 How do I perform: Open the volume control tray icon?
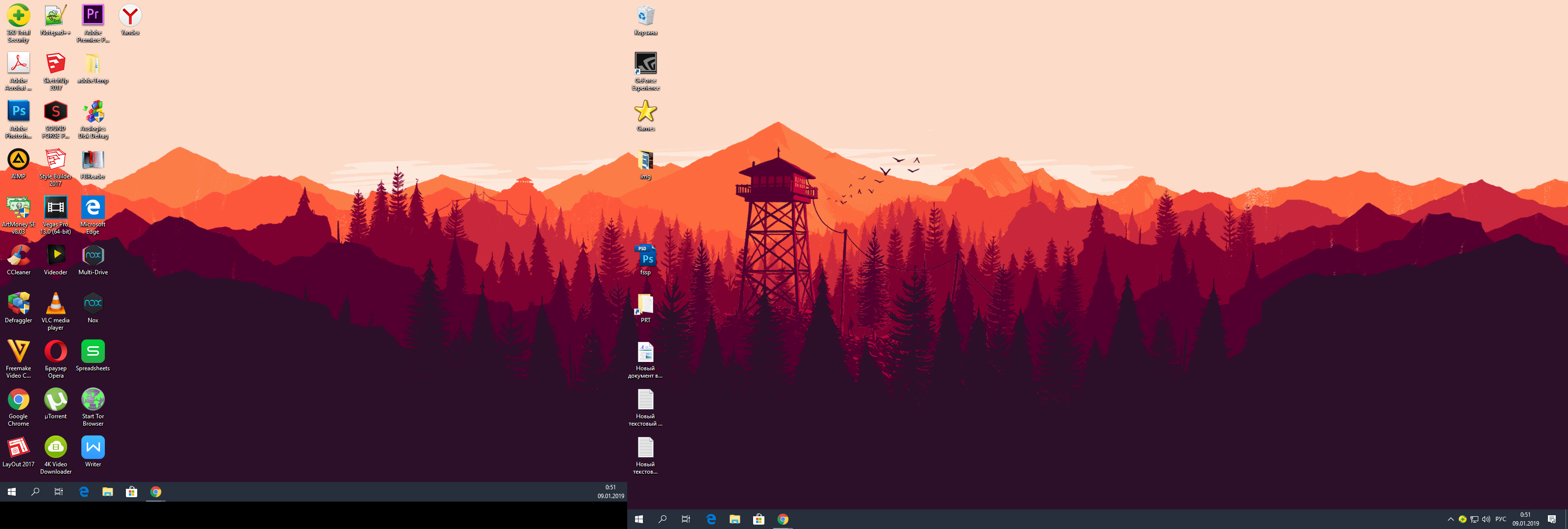pyautogui.click(x=1486, y=519)
